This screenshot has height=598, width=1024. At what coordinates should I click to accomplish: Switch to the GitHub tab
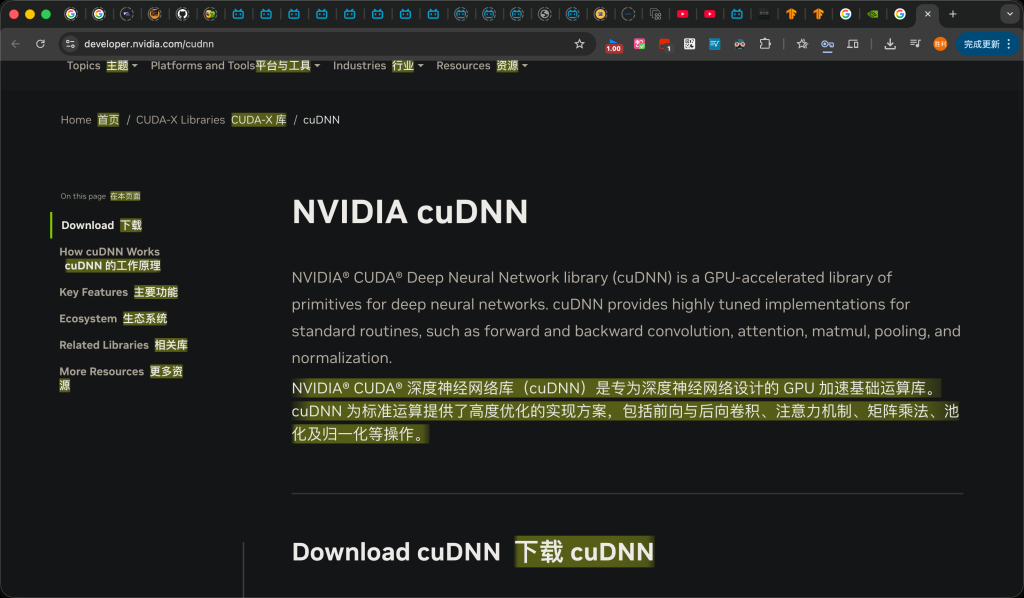tap(182, 14)
